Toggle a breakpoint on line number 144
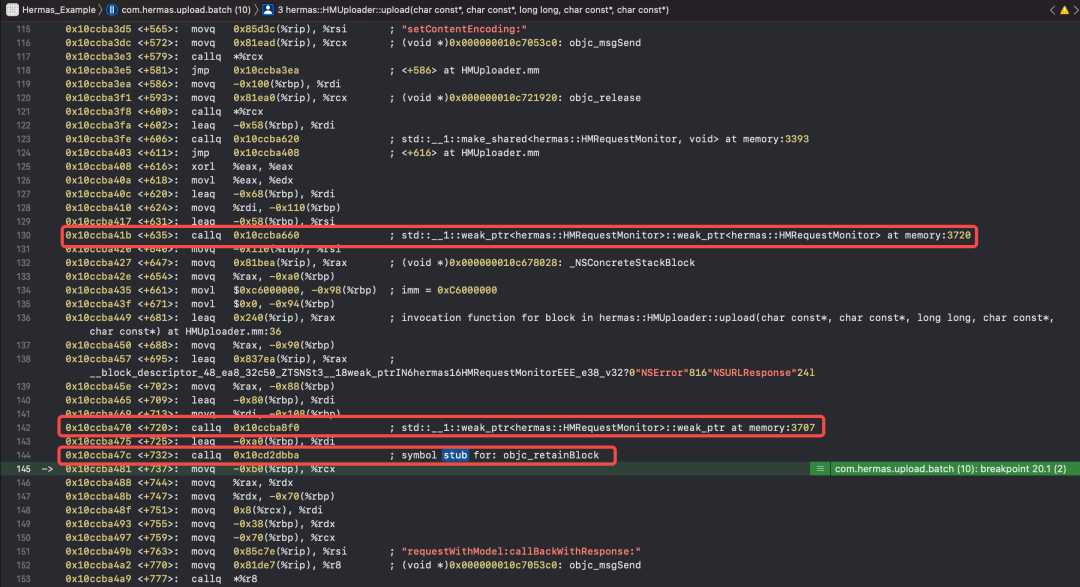Viewport: 1080px width, 587px height. point(20,455)
